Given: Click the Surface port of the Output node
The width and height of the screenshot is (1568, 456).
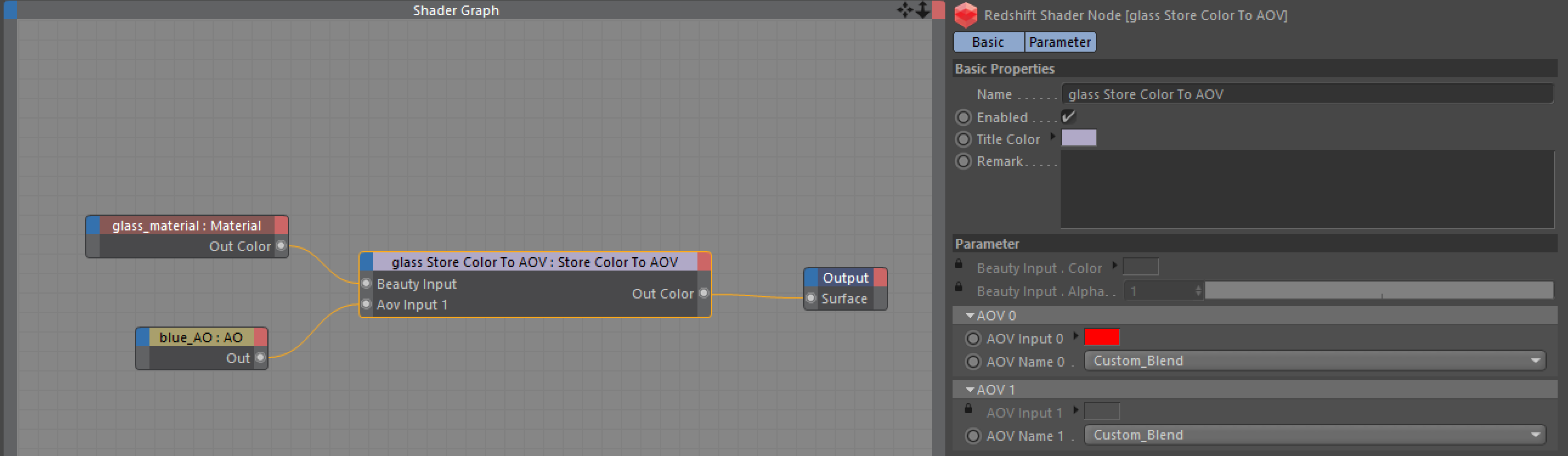Looking at the screenshot, I should pos(811,298).
